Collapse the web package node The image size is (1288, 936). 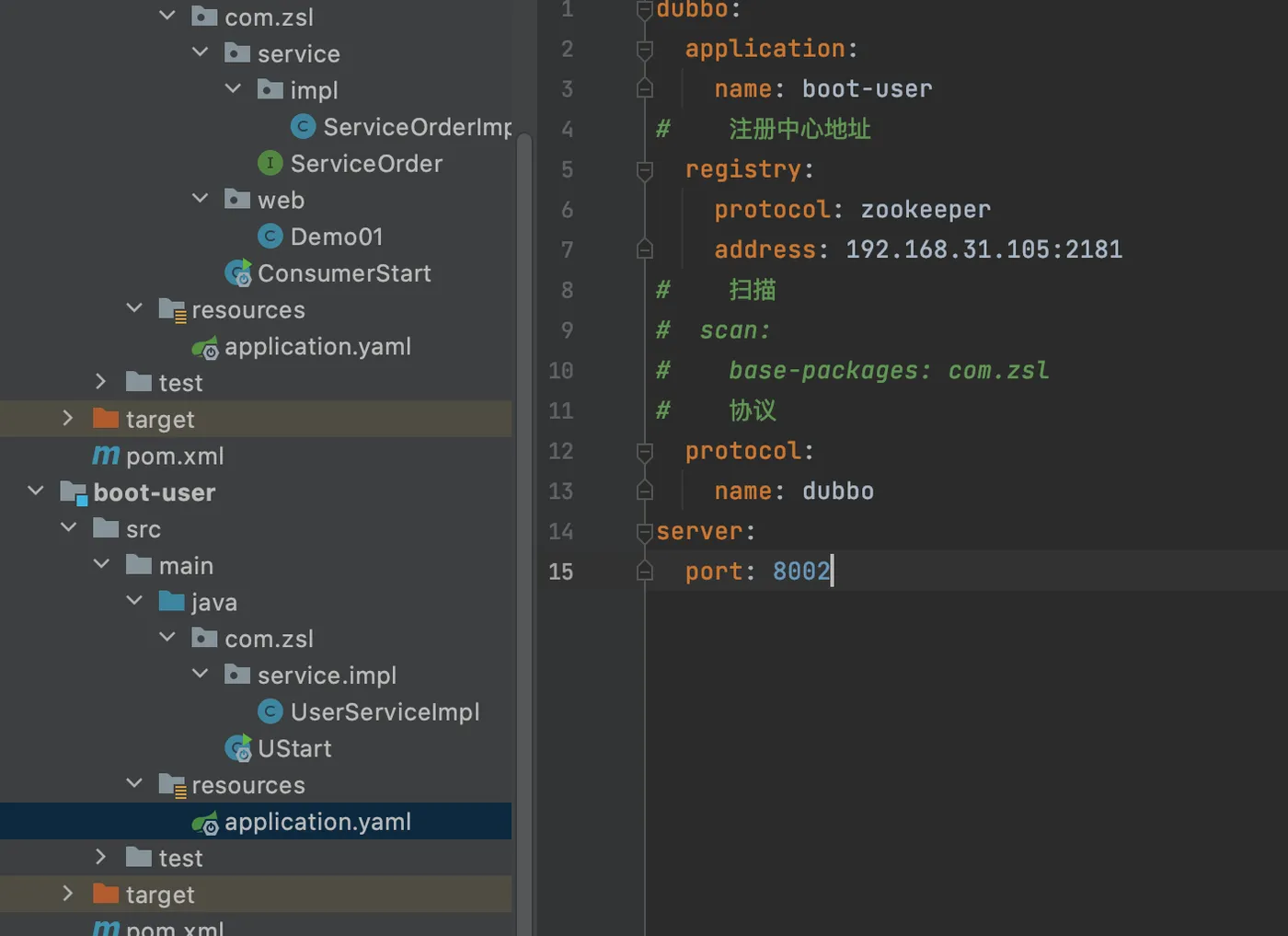[x=201, y=199]
